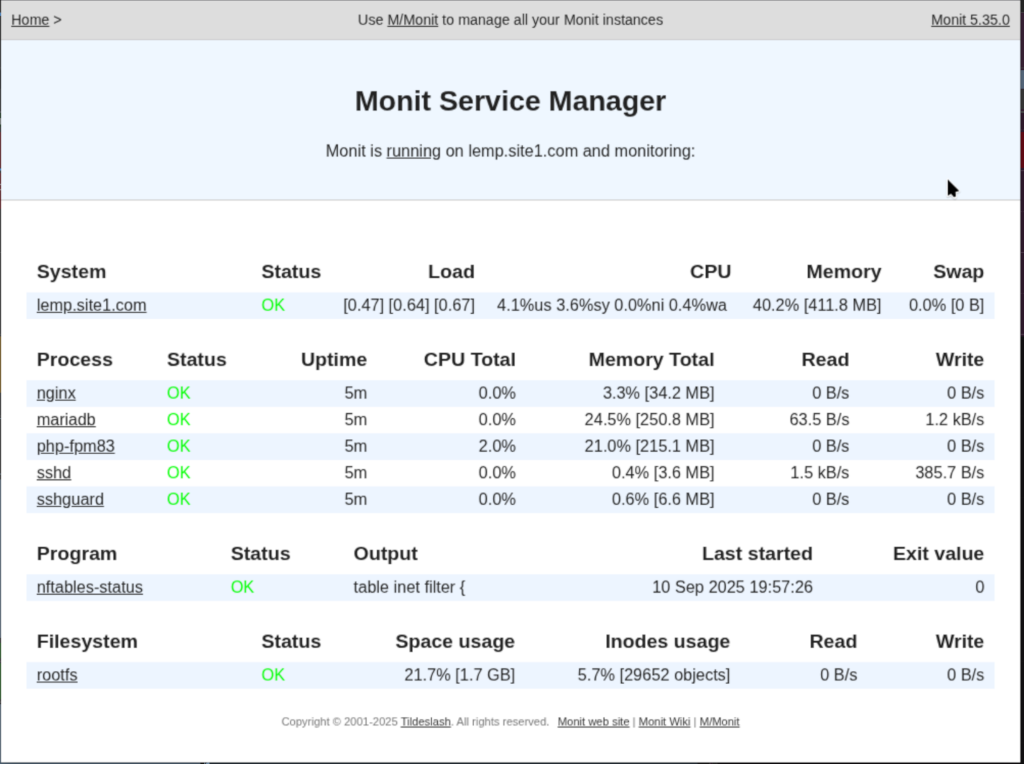This screenshot has height=764, width=1024.
Task: Open the M/Monit link in the footer
Action: (719, 722)
